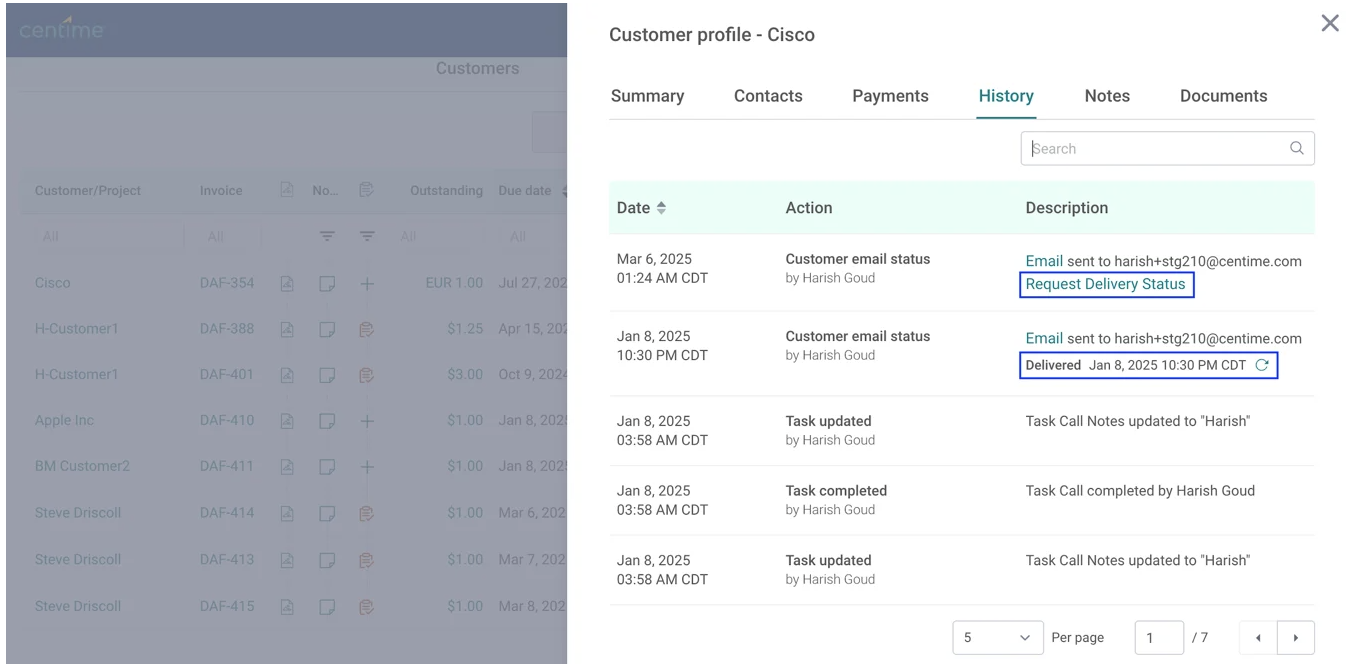
Task: Open the Payments tab
Action: (x=890, y=96)
